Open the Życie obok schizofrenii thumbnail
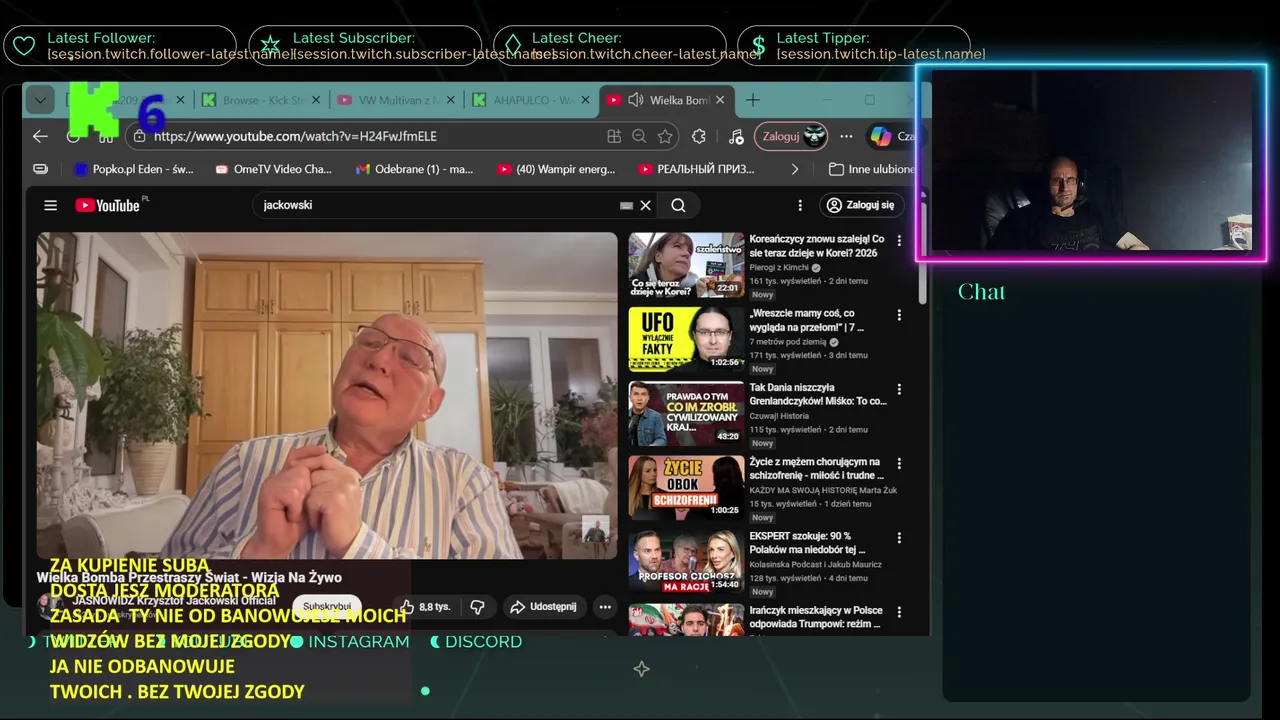1280x720 pixels. pyautogui.click(x=686, y=488)
